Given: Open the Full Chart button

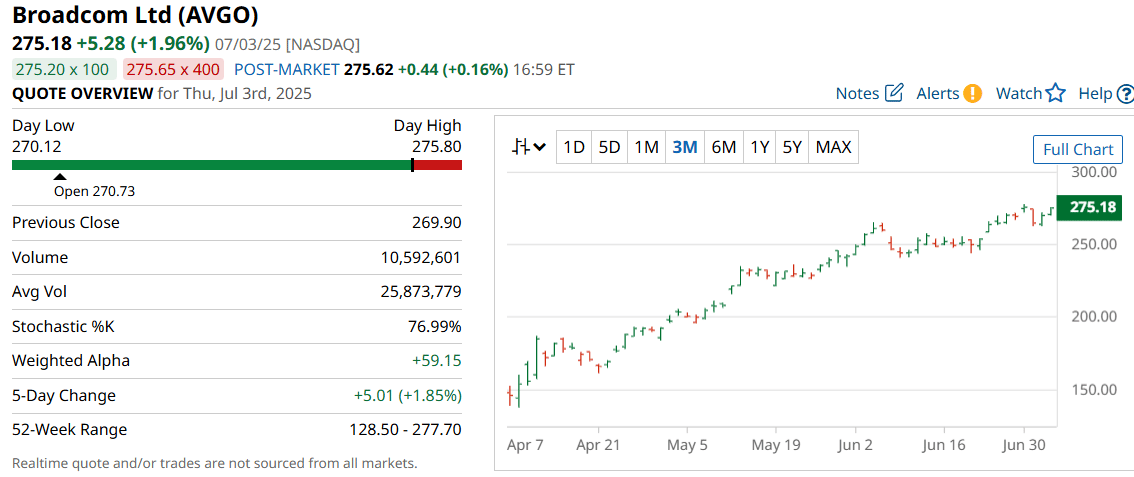Looking at the screenshot, I should pos(1078,150).
